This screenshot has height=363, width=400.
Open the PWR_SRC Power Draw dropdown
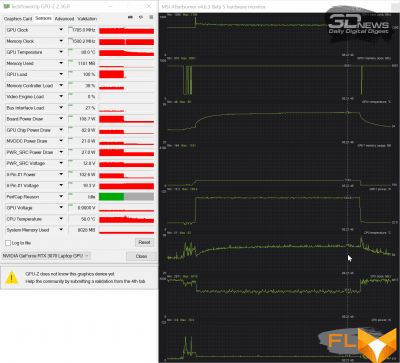pos(61,152)
